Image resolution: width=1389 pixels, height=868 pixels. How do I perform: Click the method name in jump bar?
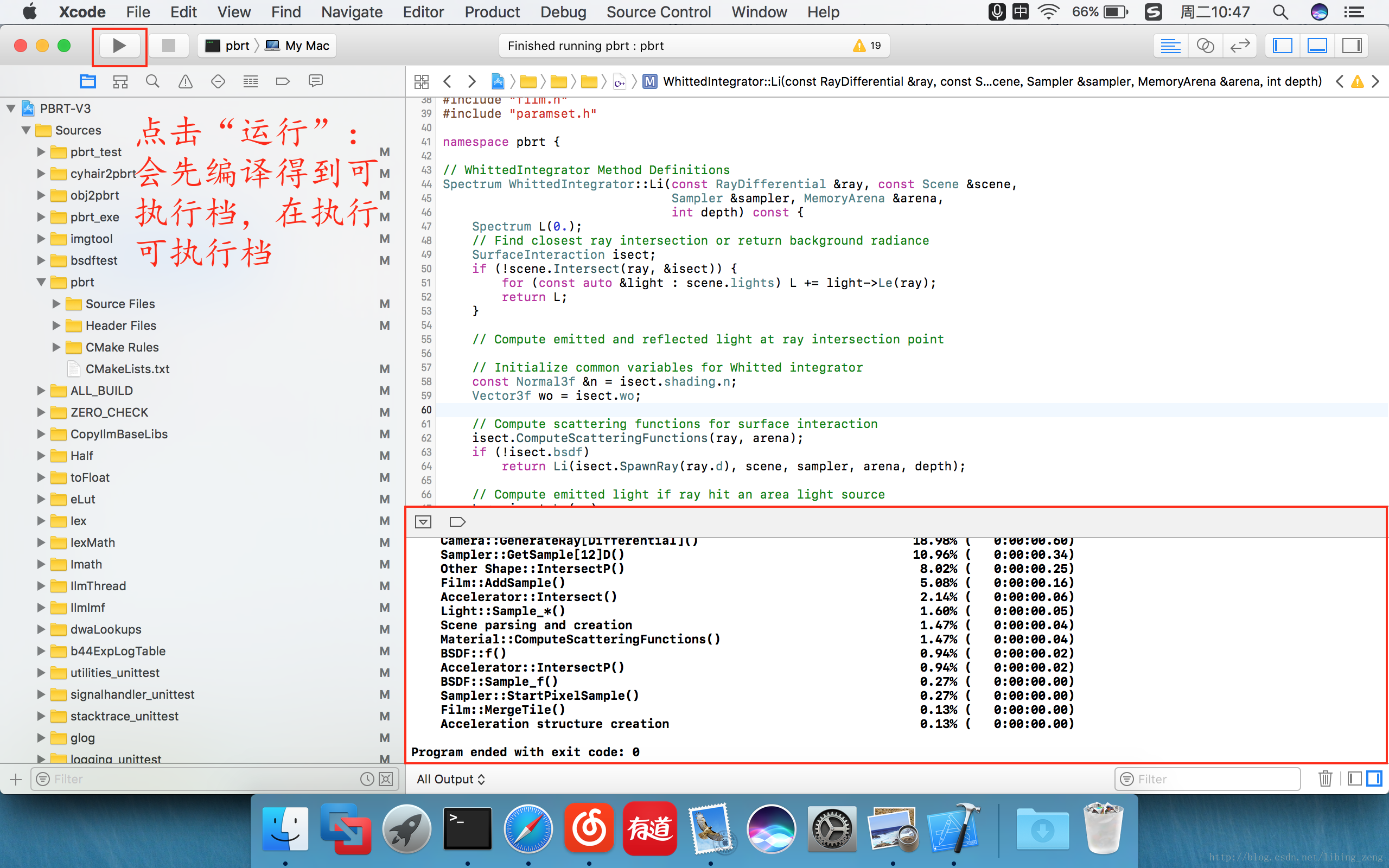992,81
